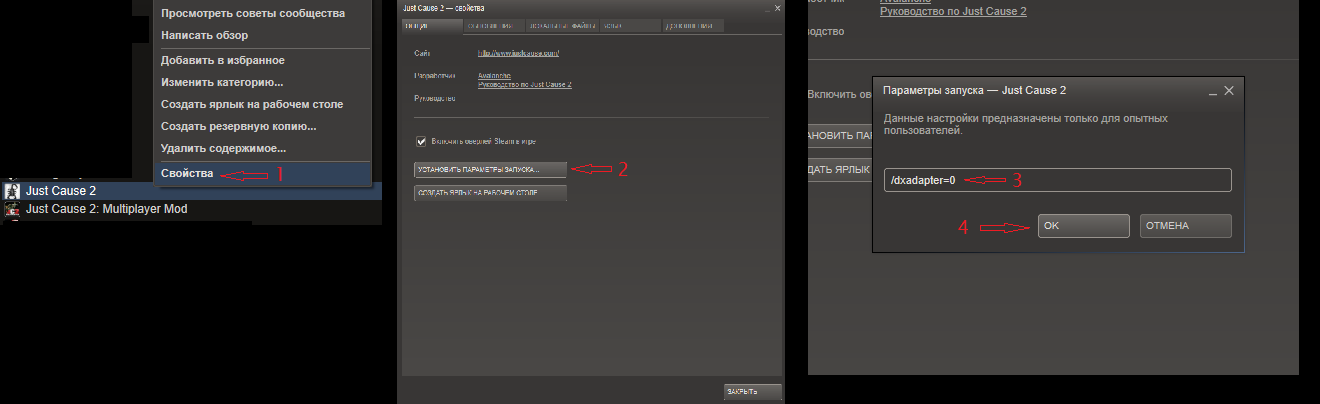Close the Параметры запуска dialog
The height and width of the screenshot is (404, 1320).
click(1229, 90)
